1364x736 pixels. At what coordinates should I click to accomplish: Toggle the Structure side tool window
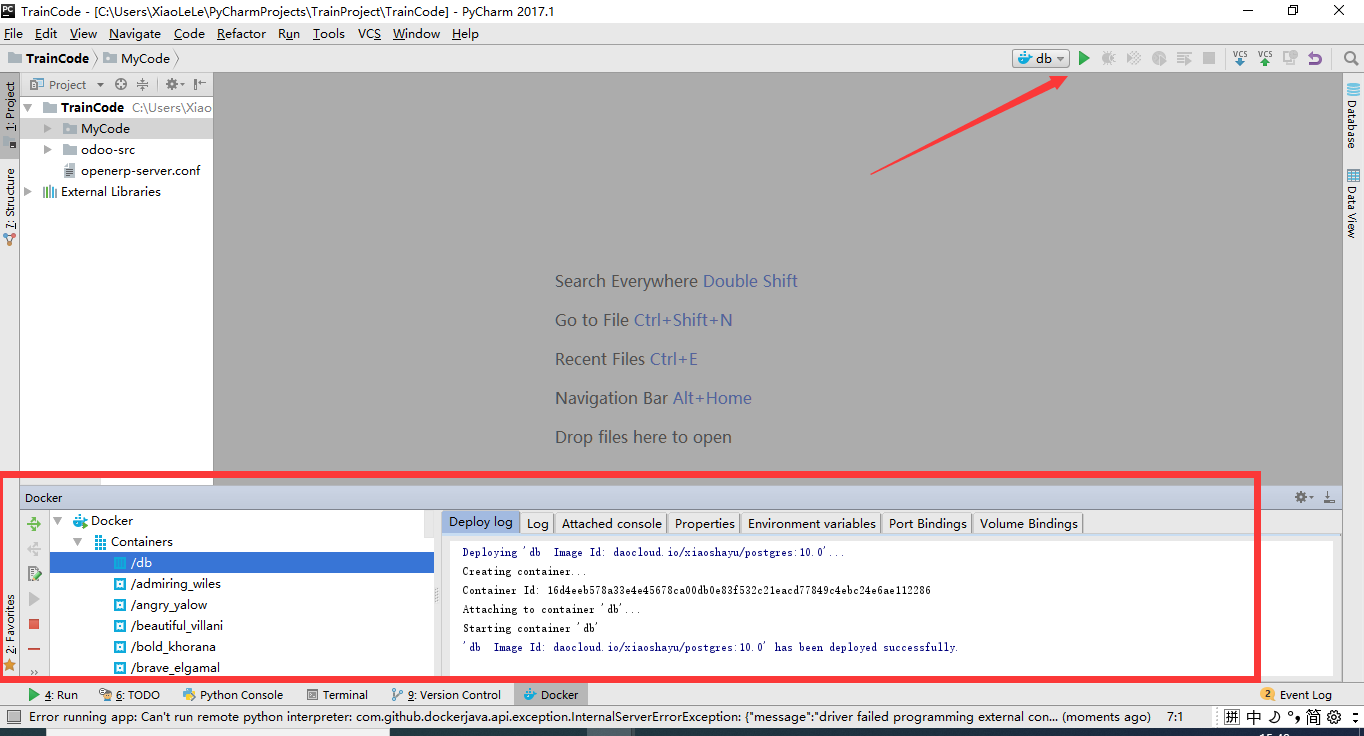[x=10, y=207]
